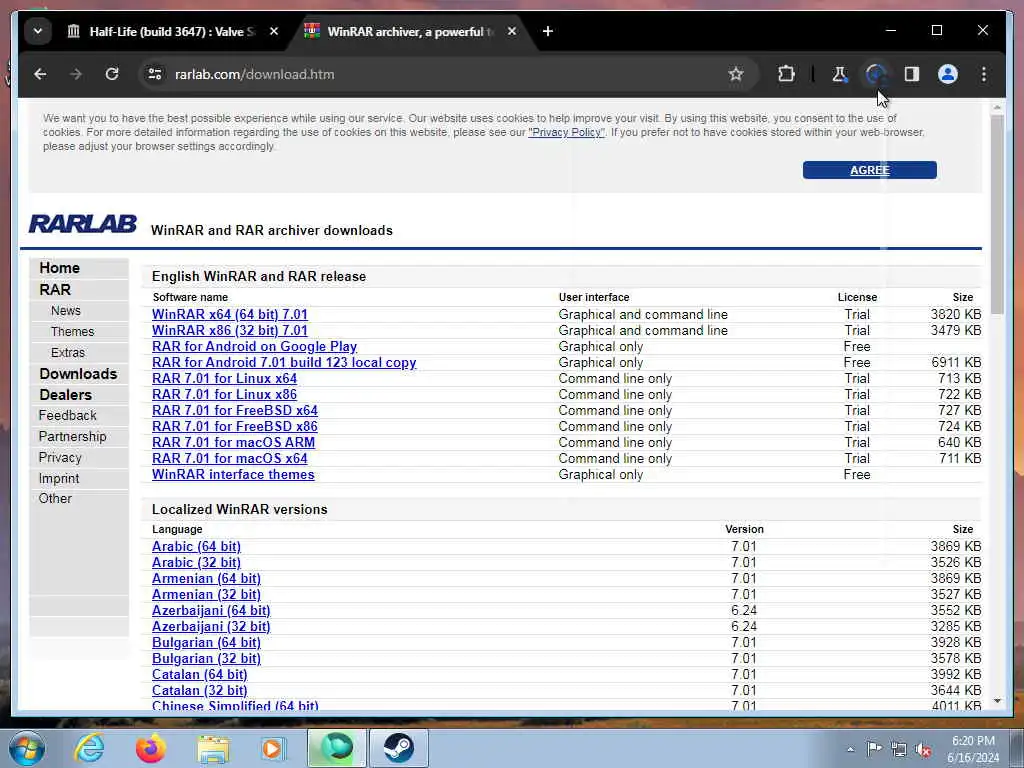Download RAR 7.01 for FreeBSD x64

click(235, 410)
